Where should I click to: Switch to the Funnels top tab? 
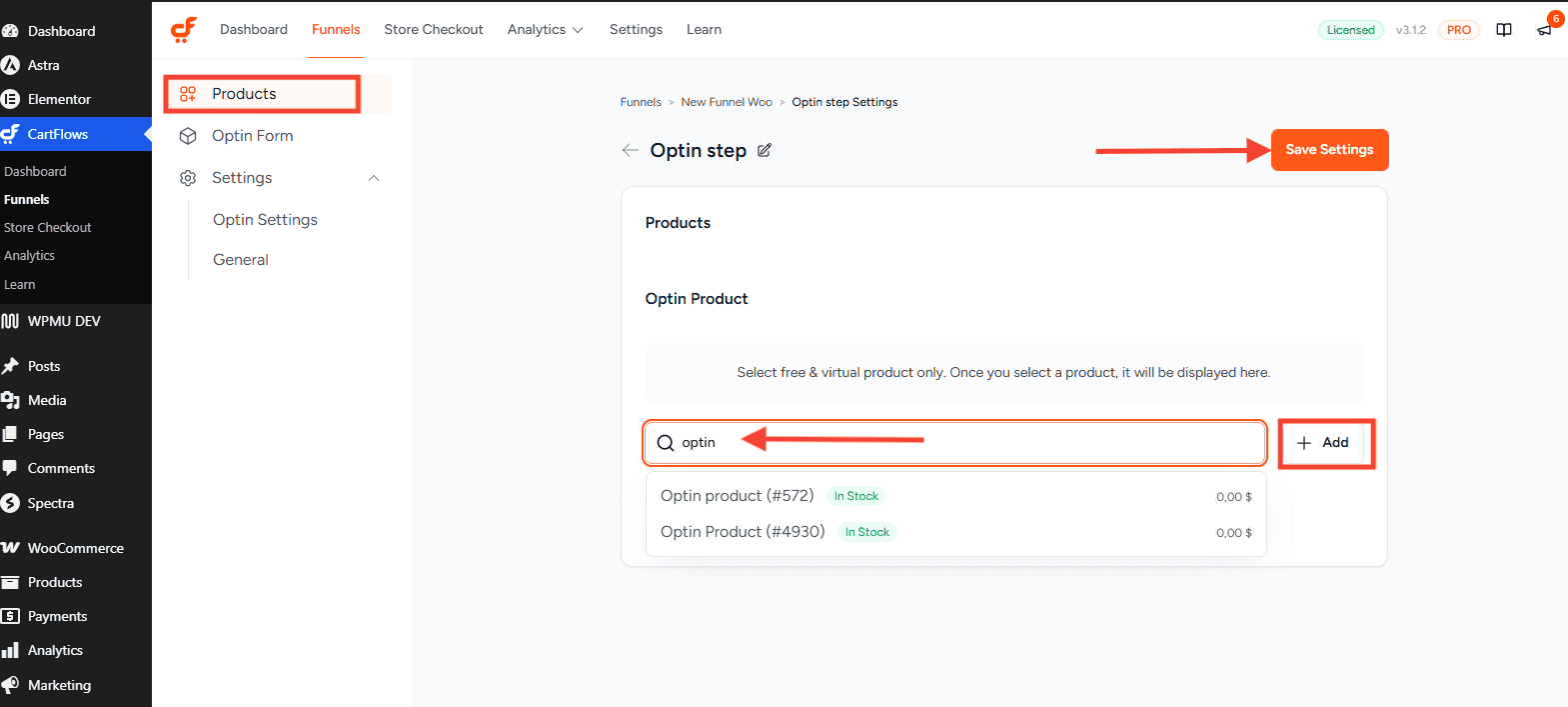point(336,30)
